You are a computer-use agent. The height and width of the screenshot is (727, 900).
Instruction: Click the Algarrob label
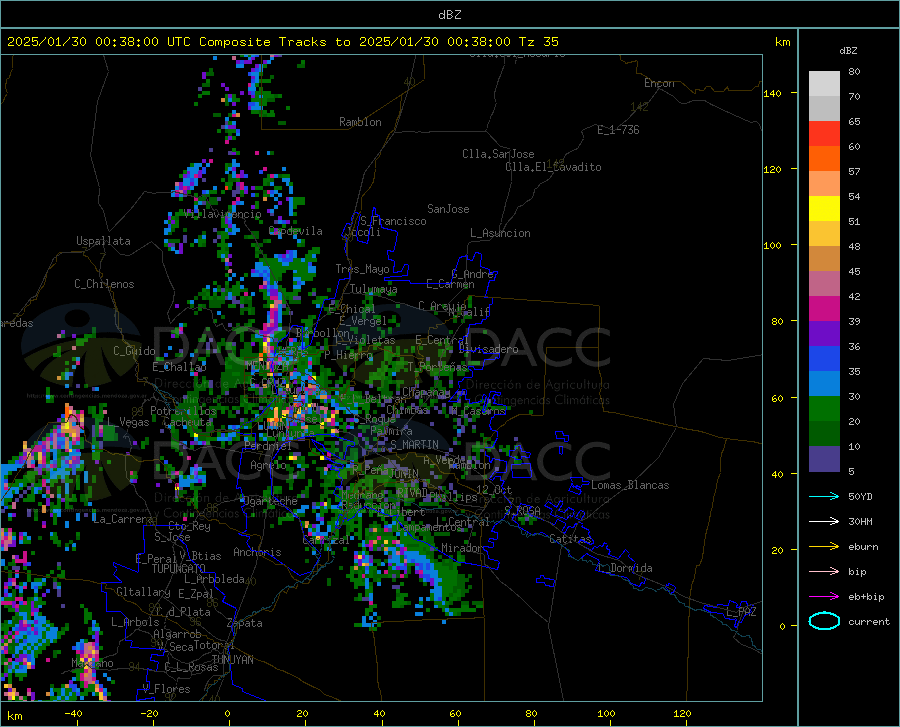coord(177,634)
